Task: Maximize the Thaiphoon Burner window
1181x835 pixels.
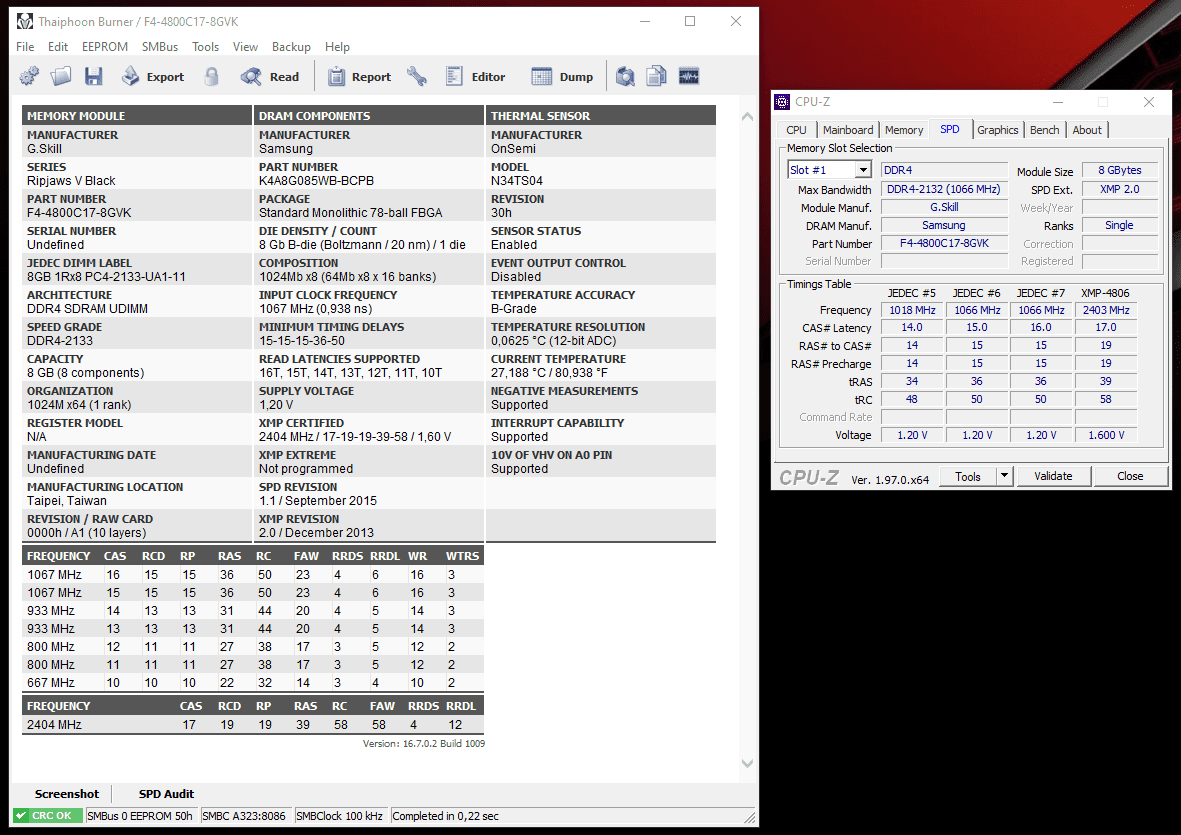Action: click(x=690, y=21)
